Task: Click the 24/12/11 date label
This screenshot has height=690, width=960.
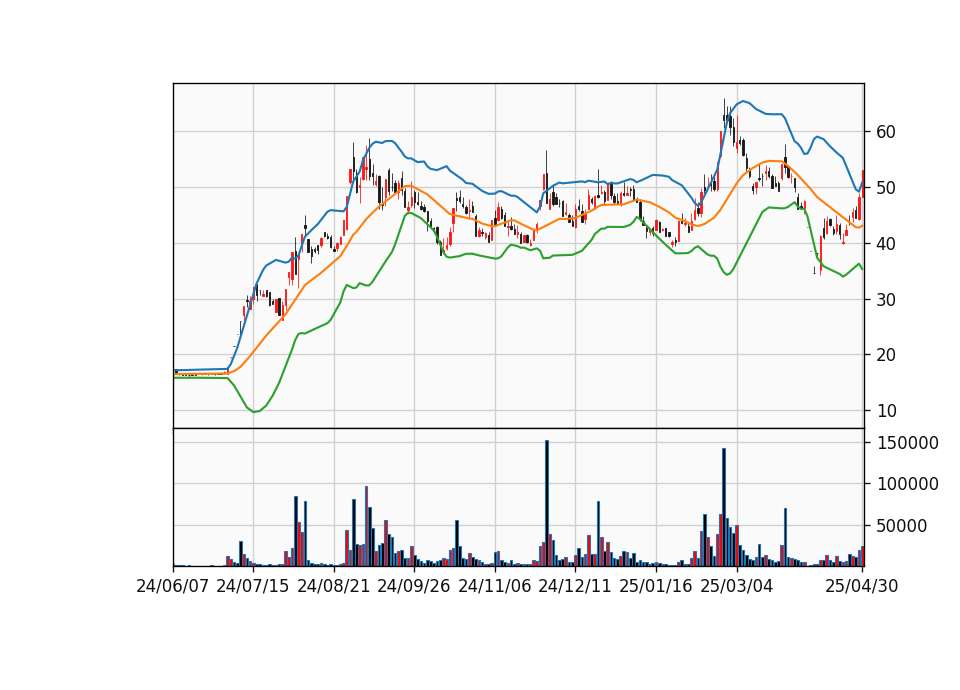Action: point(575,587)
